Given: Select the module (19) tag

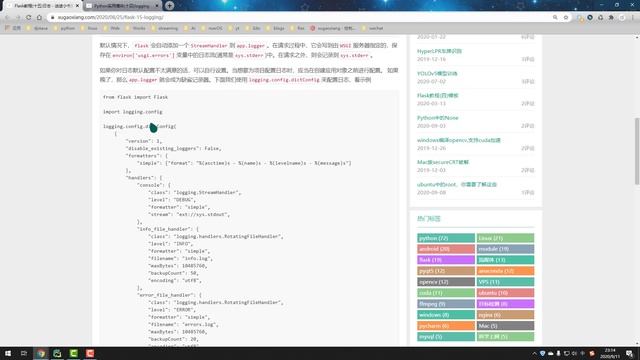Looking at the screenshot, I should 505,249.
